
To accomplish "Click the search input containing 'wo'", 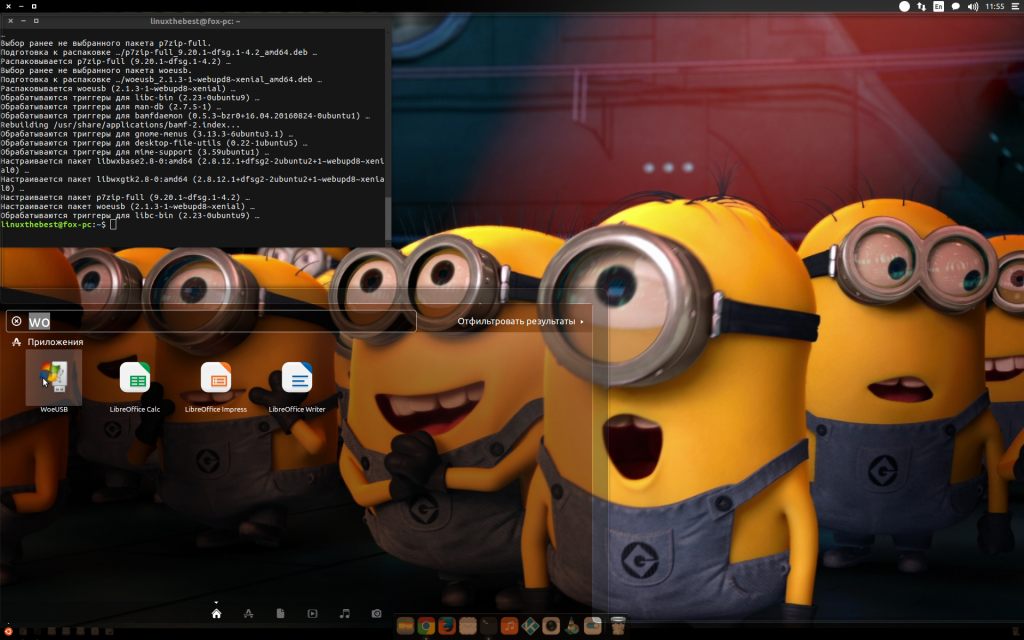I will [220, 321].
